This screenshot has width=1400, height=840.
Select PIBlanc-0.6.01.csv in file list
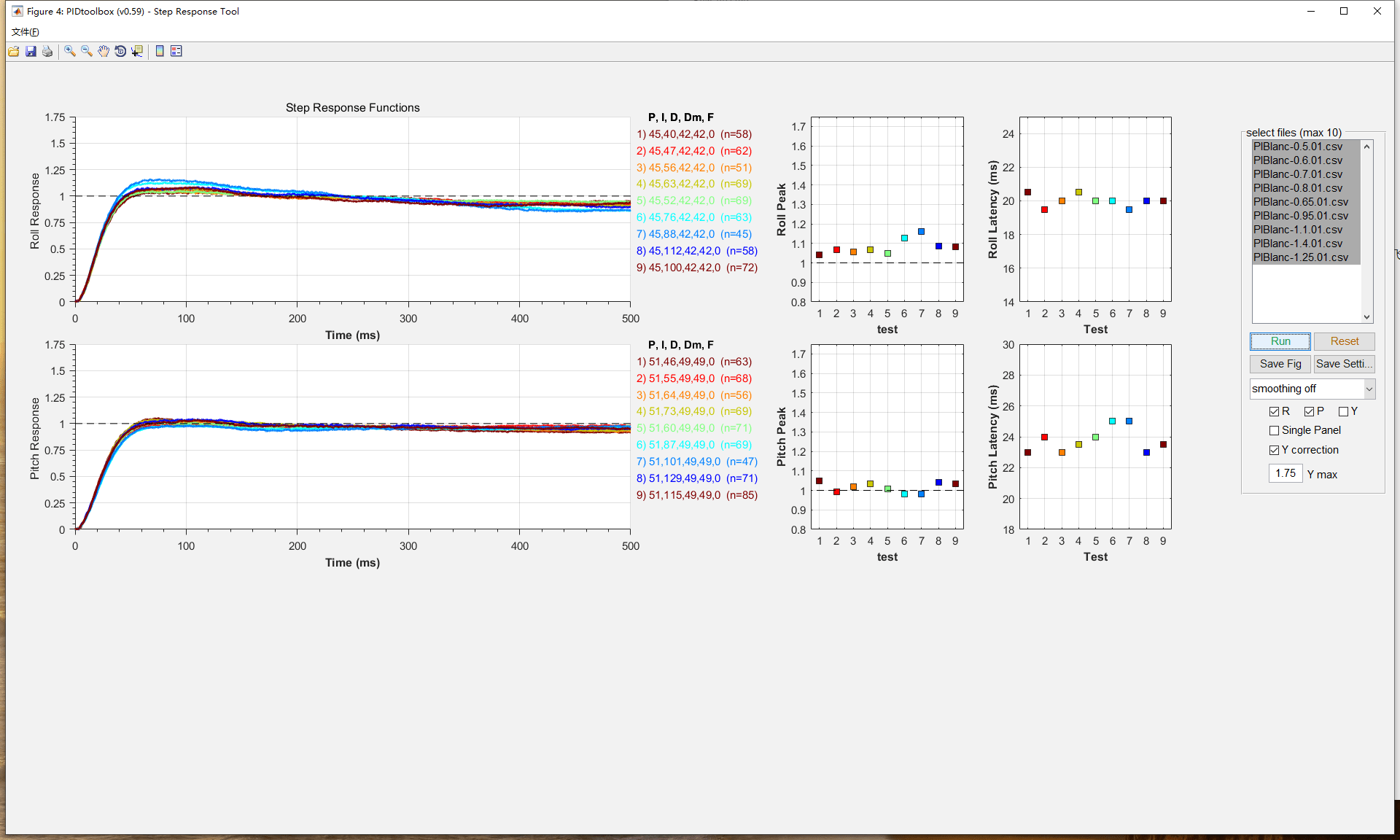pyautogui.click(x=1306, y=160)
